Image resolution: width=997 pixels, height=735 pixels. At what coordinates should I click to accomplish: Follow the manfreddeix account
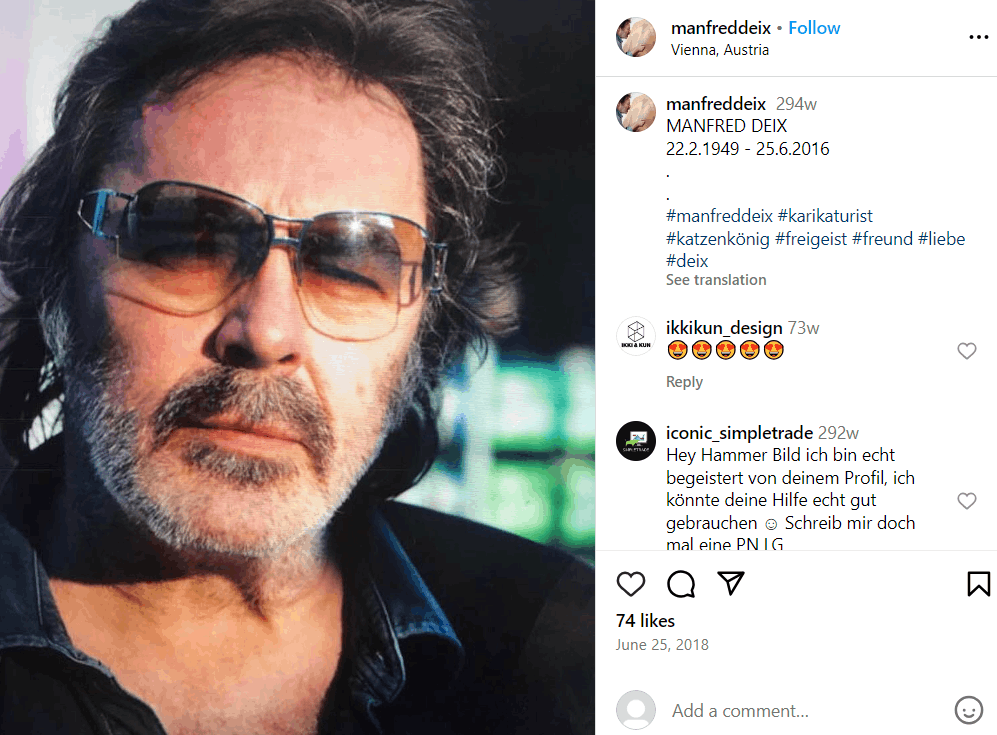[814, 28]
